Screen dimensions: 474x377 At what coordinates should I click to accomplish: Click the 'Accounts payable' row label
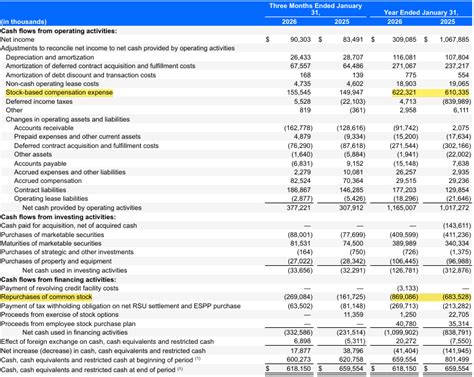(x=40, y=163)
